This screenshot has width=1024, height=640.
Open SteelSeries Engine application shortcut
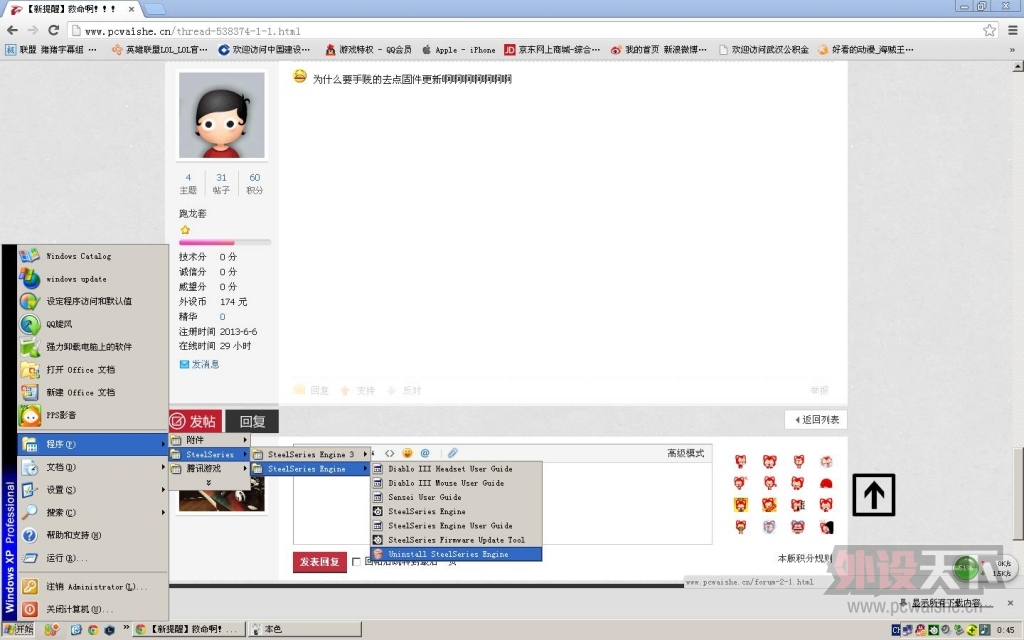[x=456, y=511]
